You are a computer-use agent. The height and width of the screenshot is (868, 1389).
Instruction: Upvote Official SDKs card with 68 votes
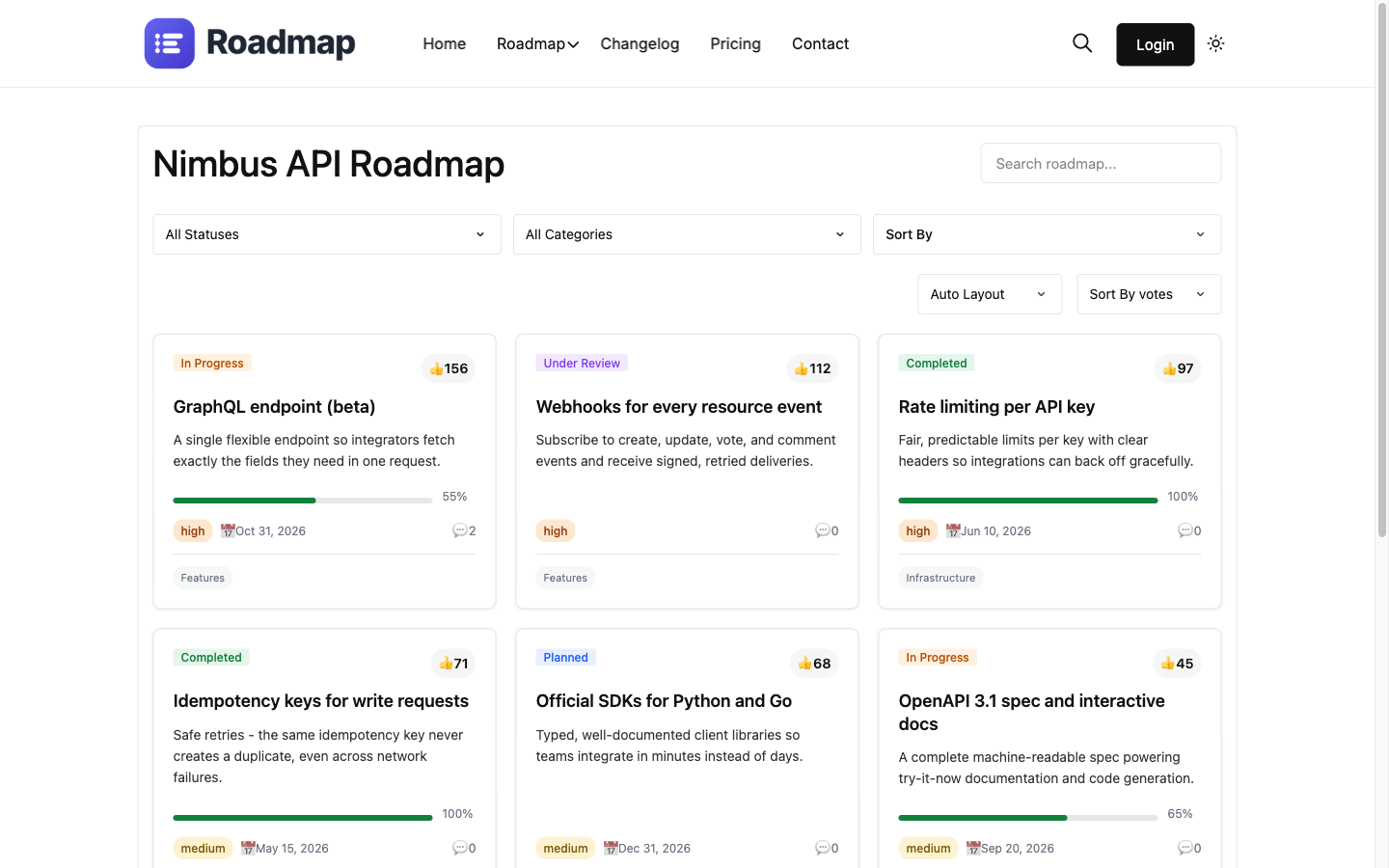[x=814, y=664]
